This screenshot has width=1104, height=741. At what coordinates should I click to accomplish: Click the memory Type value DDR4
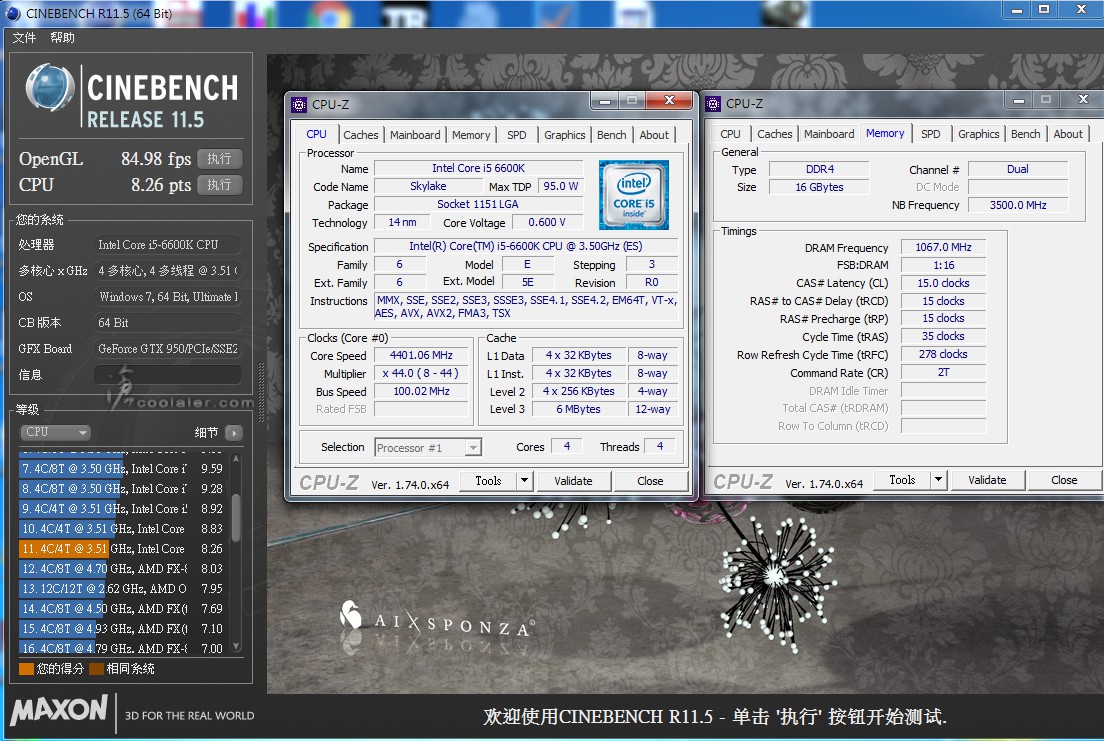click(820, 169)
